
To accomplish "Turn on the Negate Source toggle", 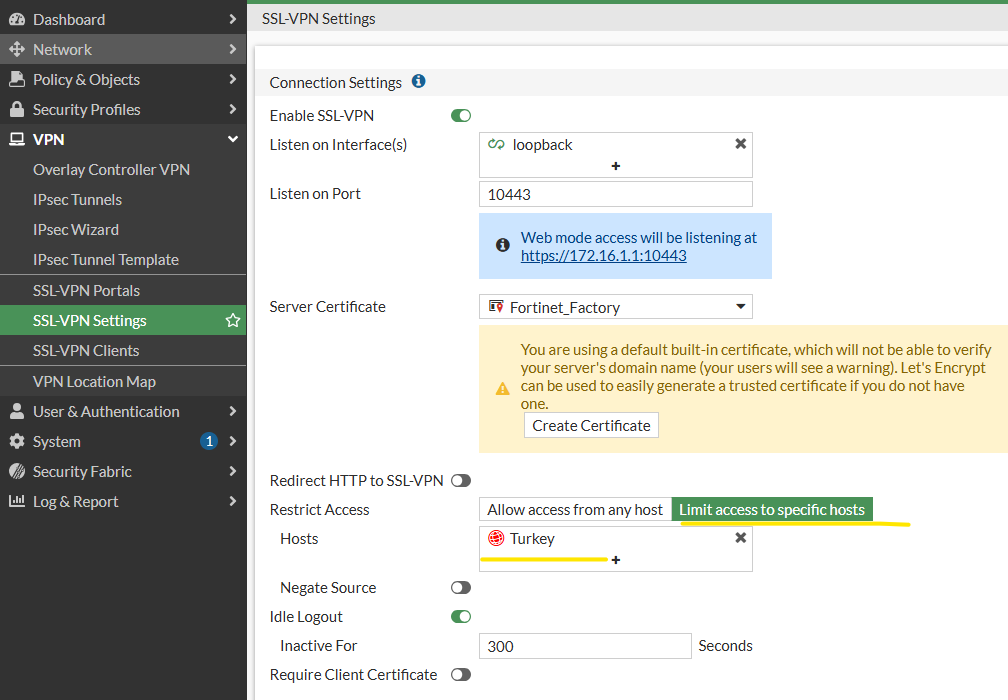I will [x=461, y=588].
